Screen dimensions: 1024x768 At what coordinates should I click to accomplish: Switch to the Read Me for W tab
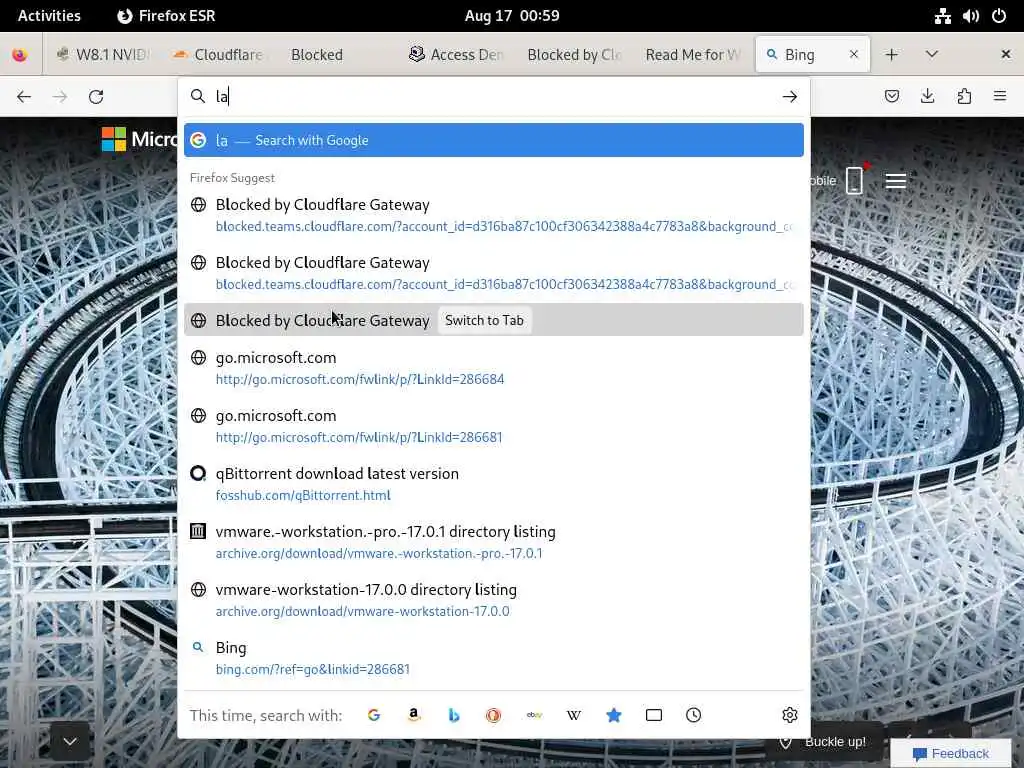692,55
